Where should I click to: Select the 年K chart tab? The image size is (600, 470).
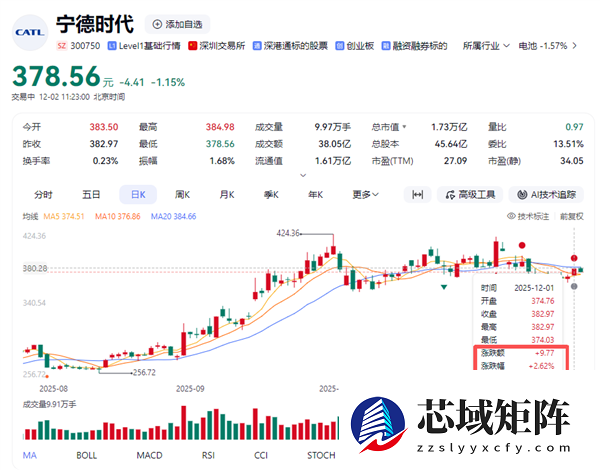coord(316,195)
